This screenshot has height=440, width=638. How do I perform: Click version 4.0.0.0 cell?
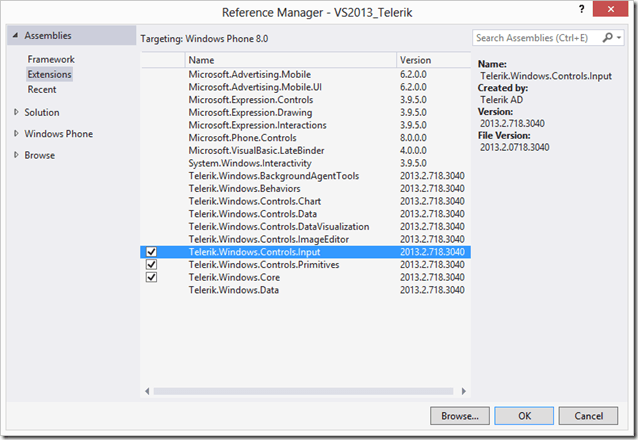click(x=413, y=151)
